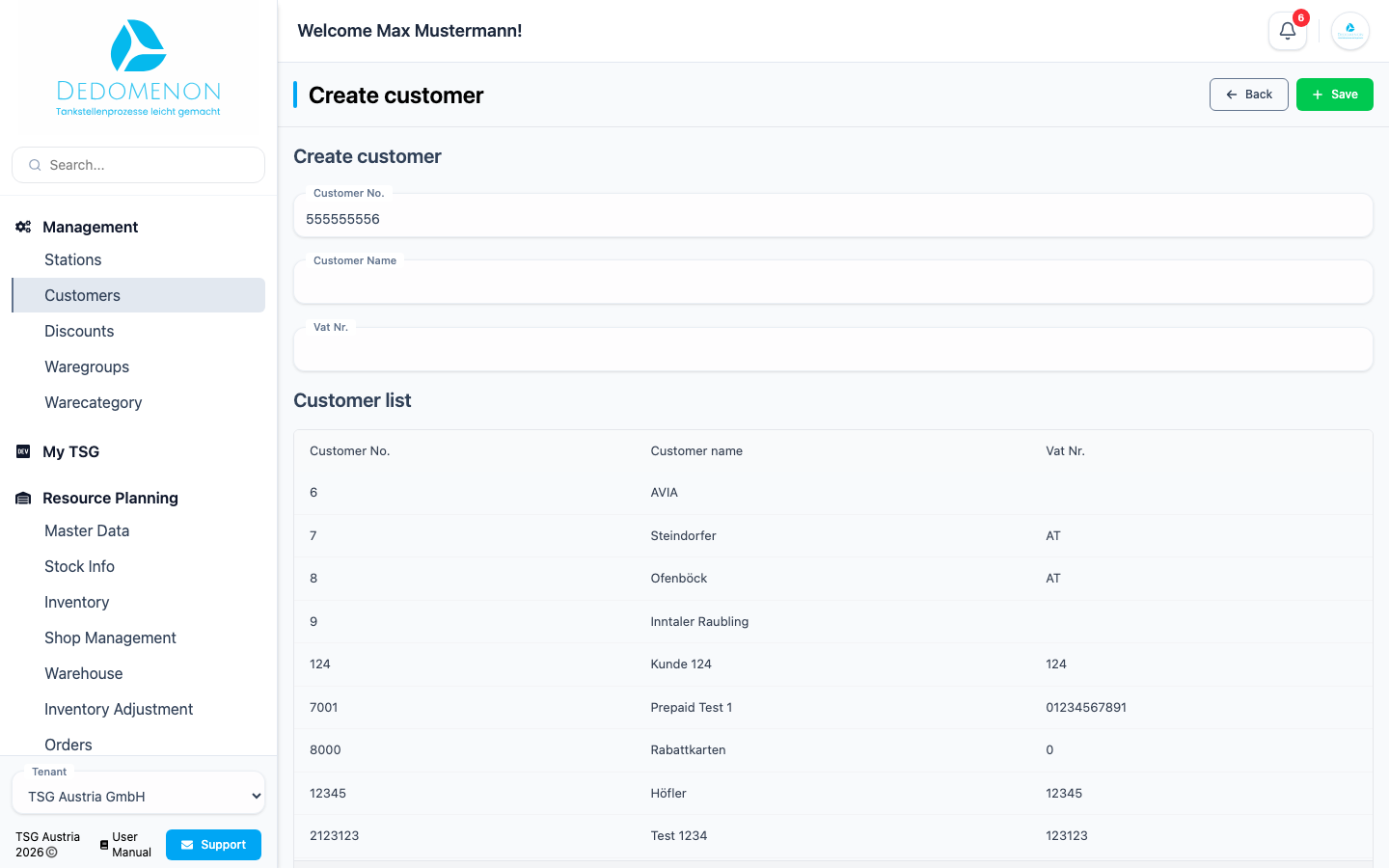Click the Resource Planning warehouse icon
The height and width of the screenshot is (868, 1389).
click(23, 498)
